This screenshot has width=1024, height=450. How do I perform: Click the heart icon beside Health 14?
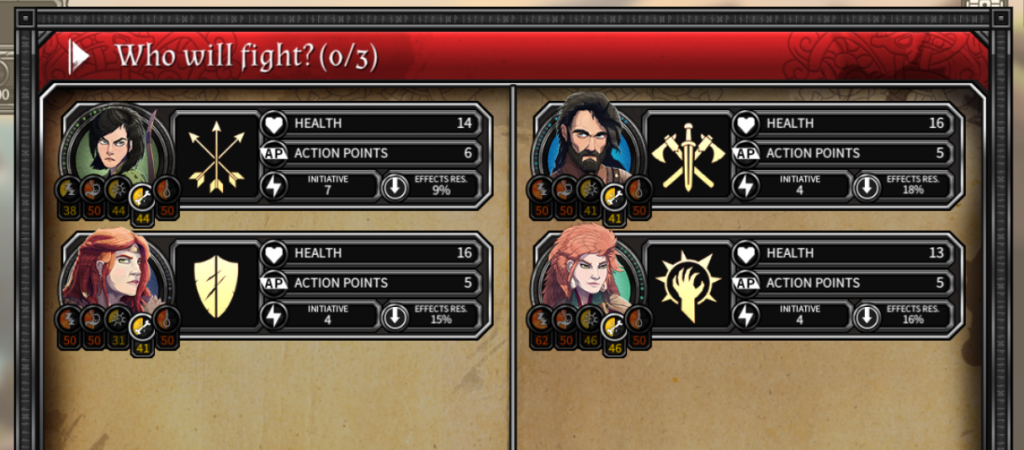pyautogui.click(x=274, y=123)
